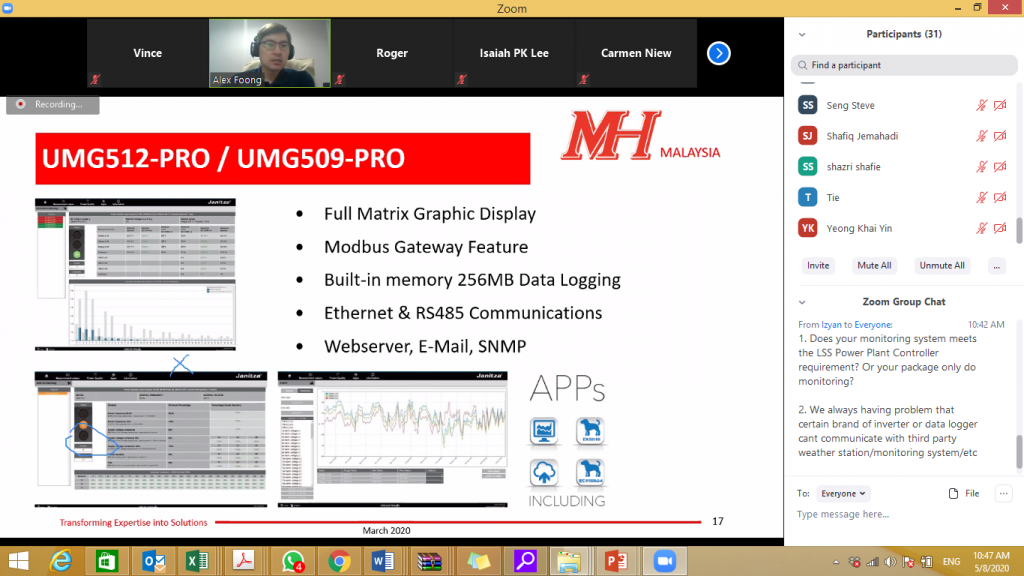Image resolution: width=1024 pixels, height=576 pixels.
Task: Toggle Tie's video icon
Action: (1000, 197)
